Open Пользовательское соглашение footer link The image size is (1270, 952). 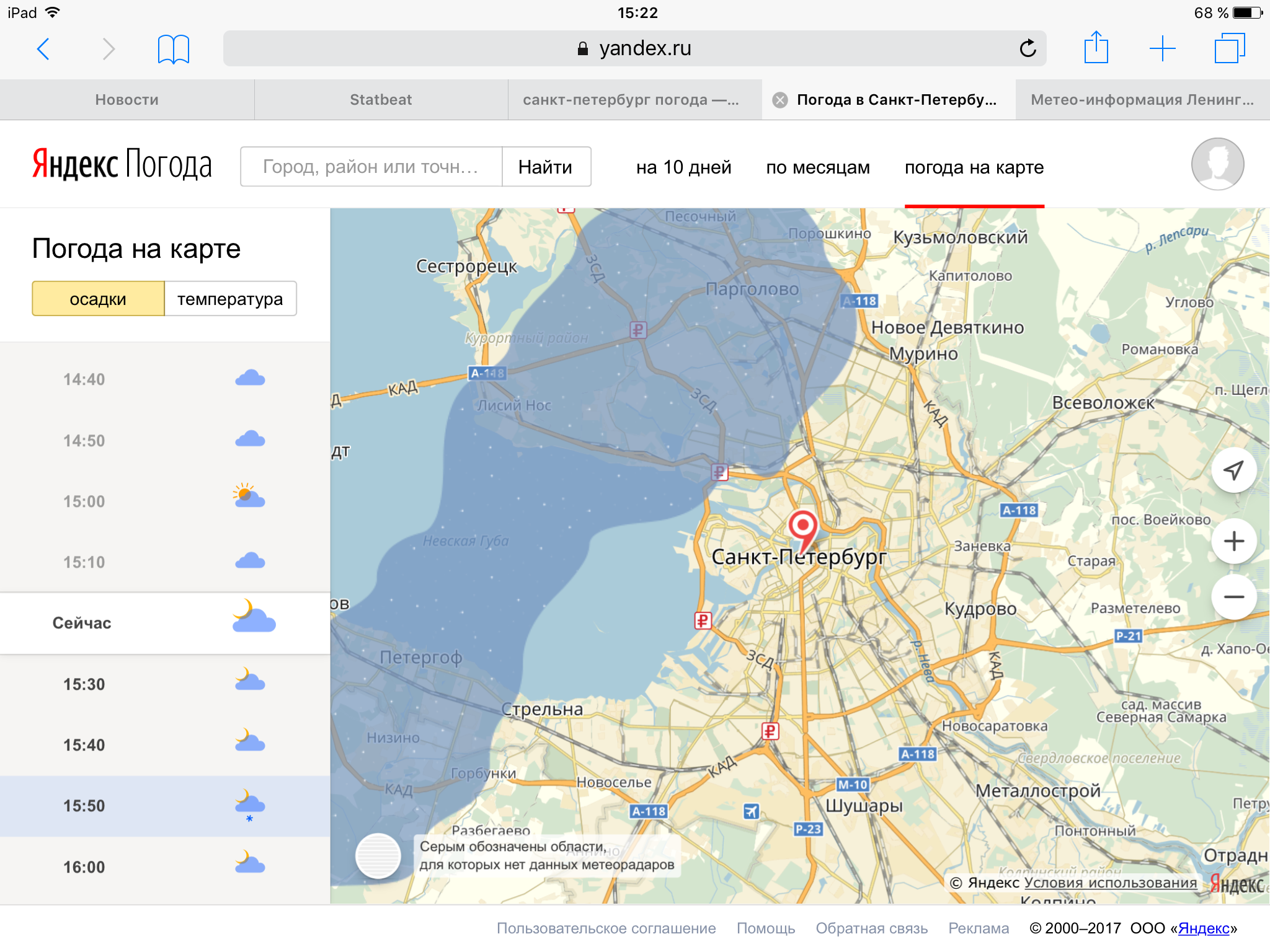coord(606,928)
